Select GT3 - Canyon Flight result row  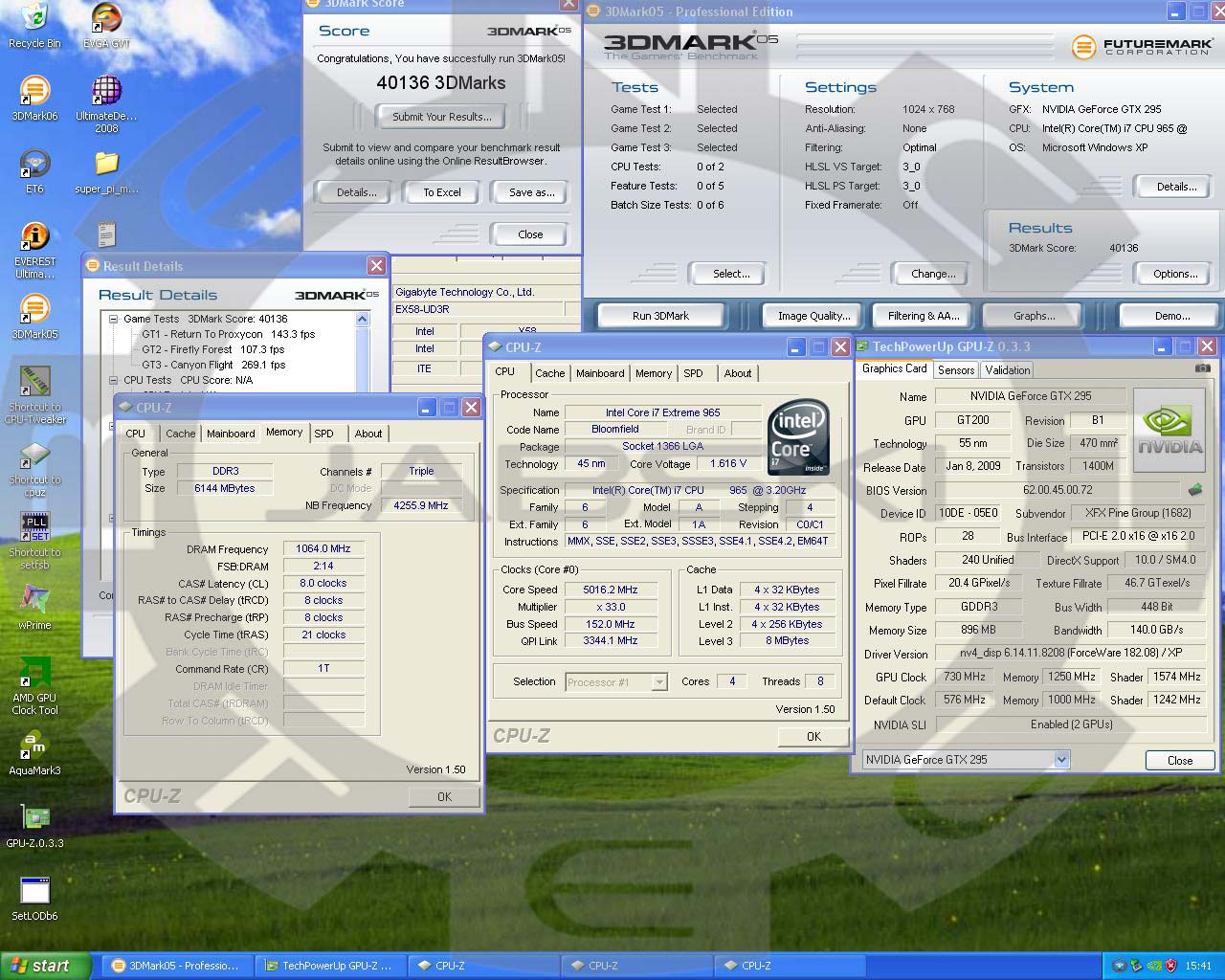213,365
